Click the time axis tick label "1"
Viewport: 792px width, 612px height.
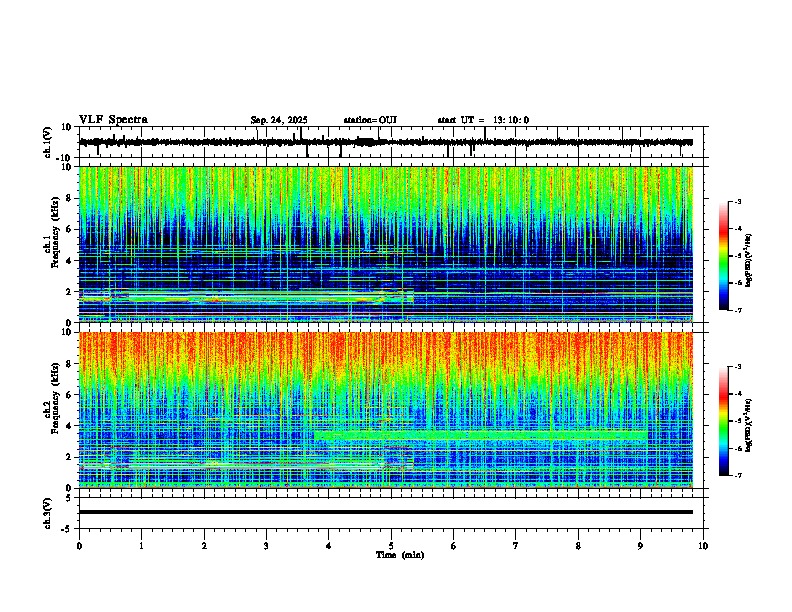tap(142, 546)
